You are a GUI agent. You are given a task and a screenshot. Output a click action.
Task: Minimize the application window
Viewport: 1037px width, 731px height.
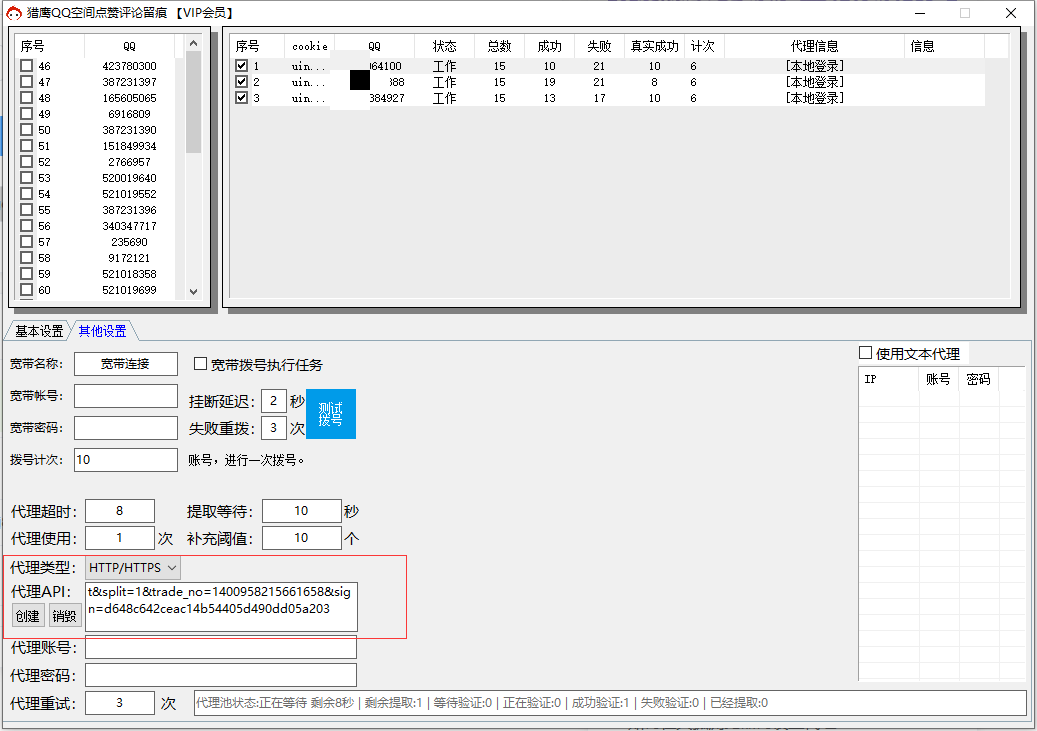(x=919, y=13)
